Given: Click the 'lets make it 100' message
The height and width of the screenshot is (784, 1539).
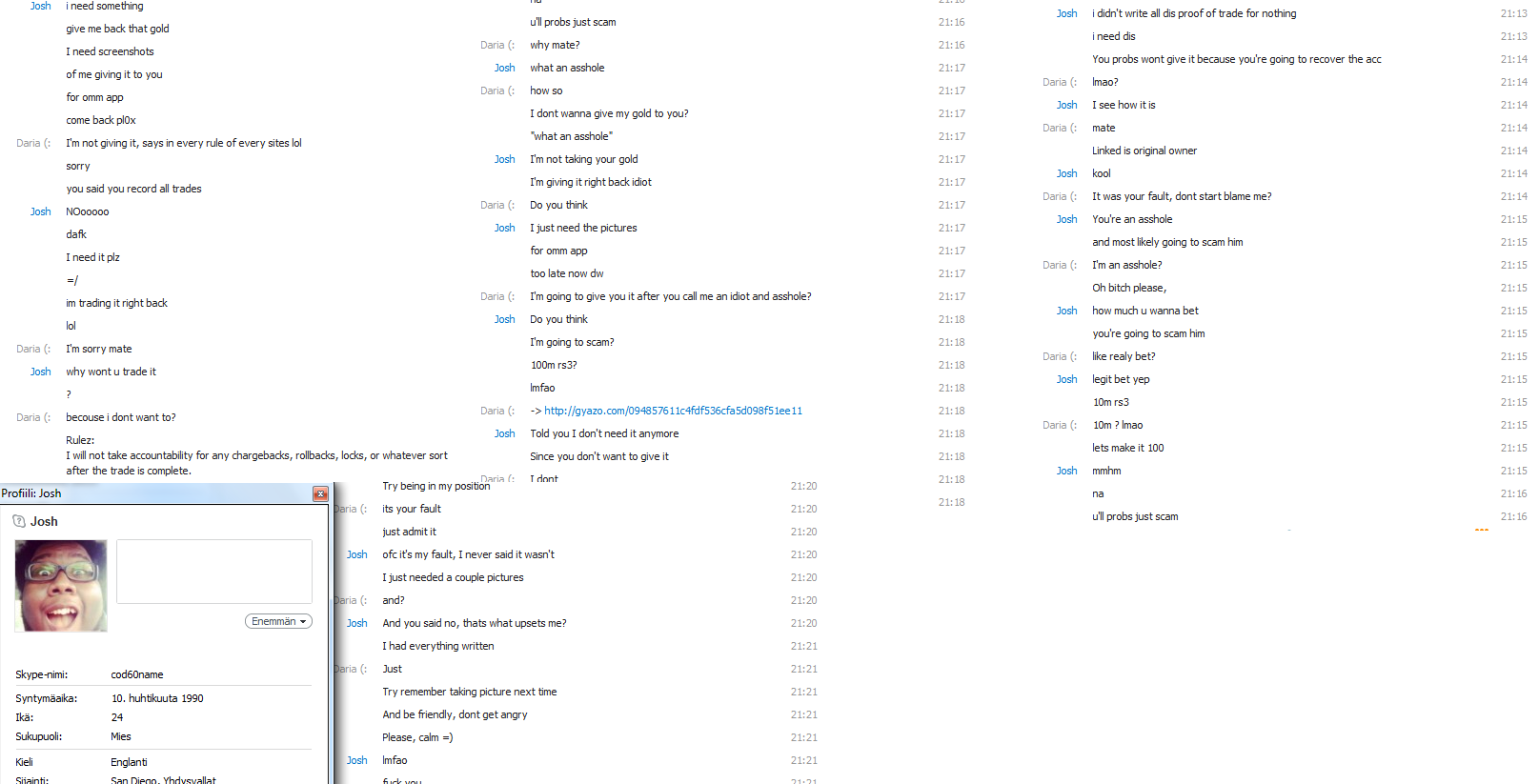Looking at the screenshot, I should [x=1128, y=448].
